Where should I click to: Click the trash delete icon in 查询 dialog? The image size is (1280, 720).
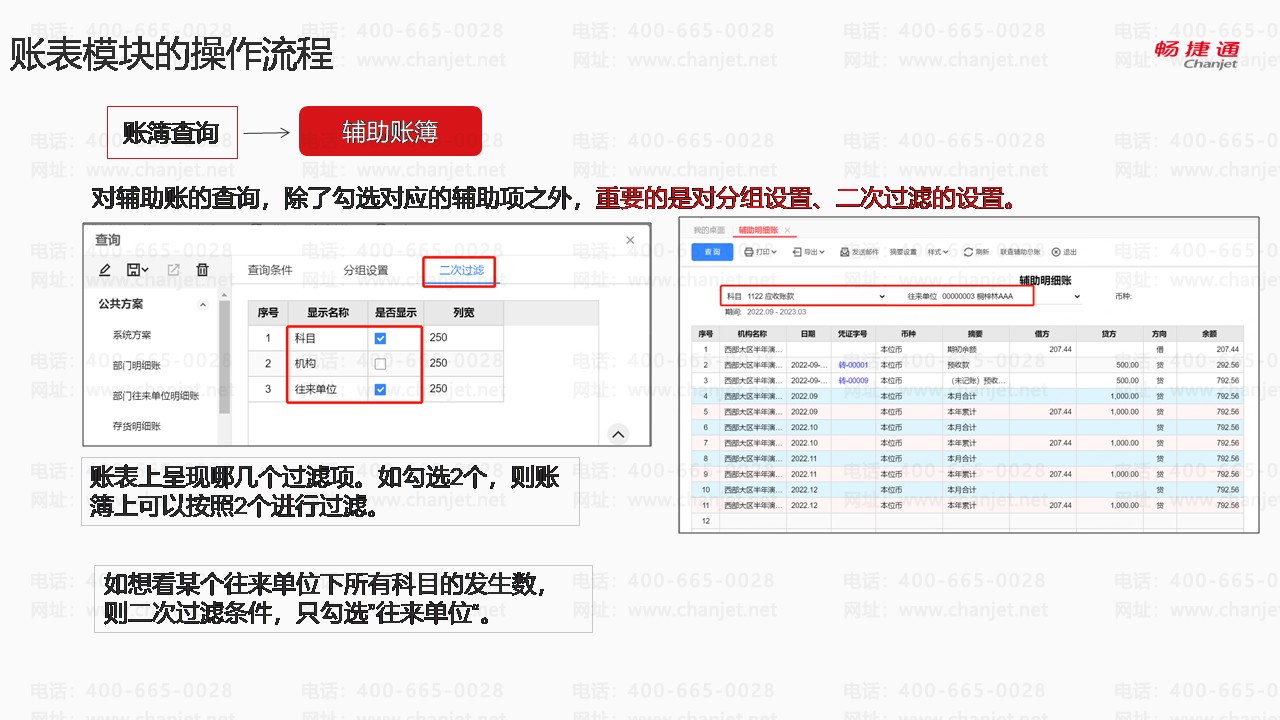[202, 270]
